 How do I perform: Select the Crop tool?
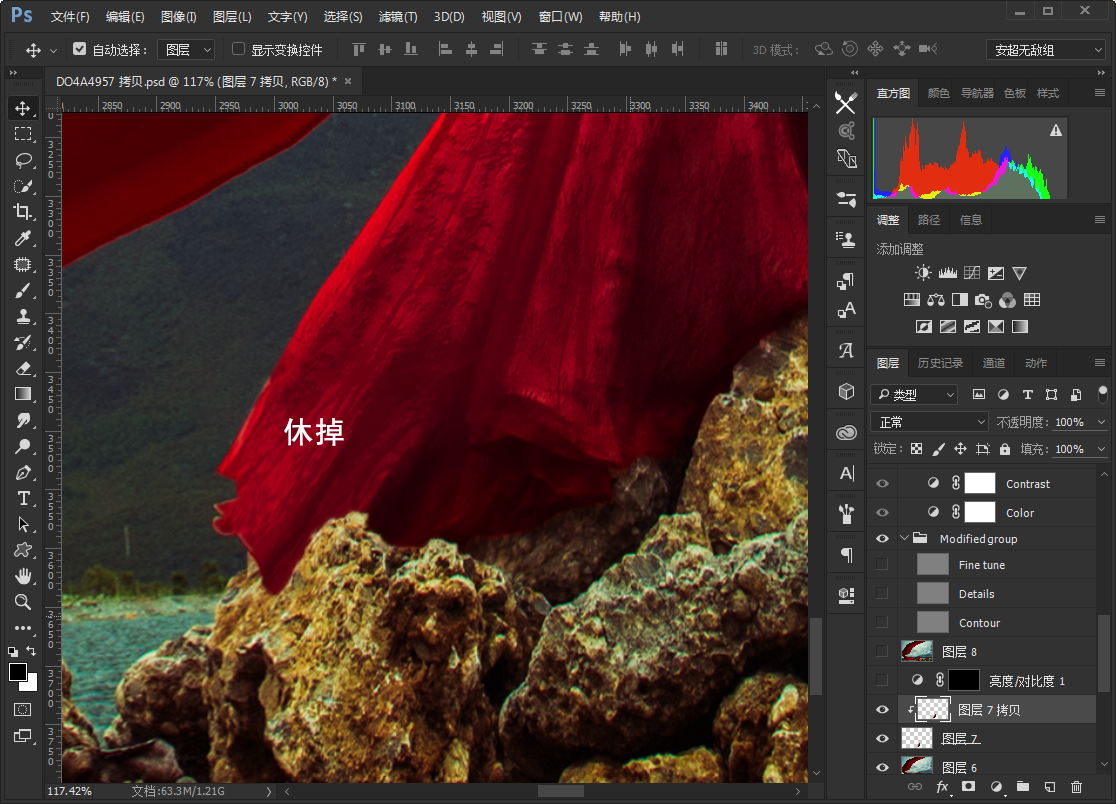coord(23,212)
